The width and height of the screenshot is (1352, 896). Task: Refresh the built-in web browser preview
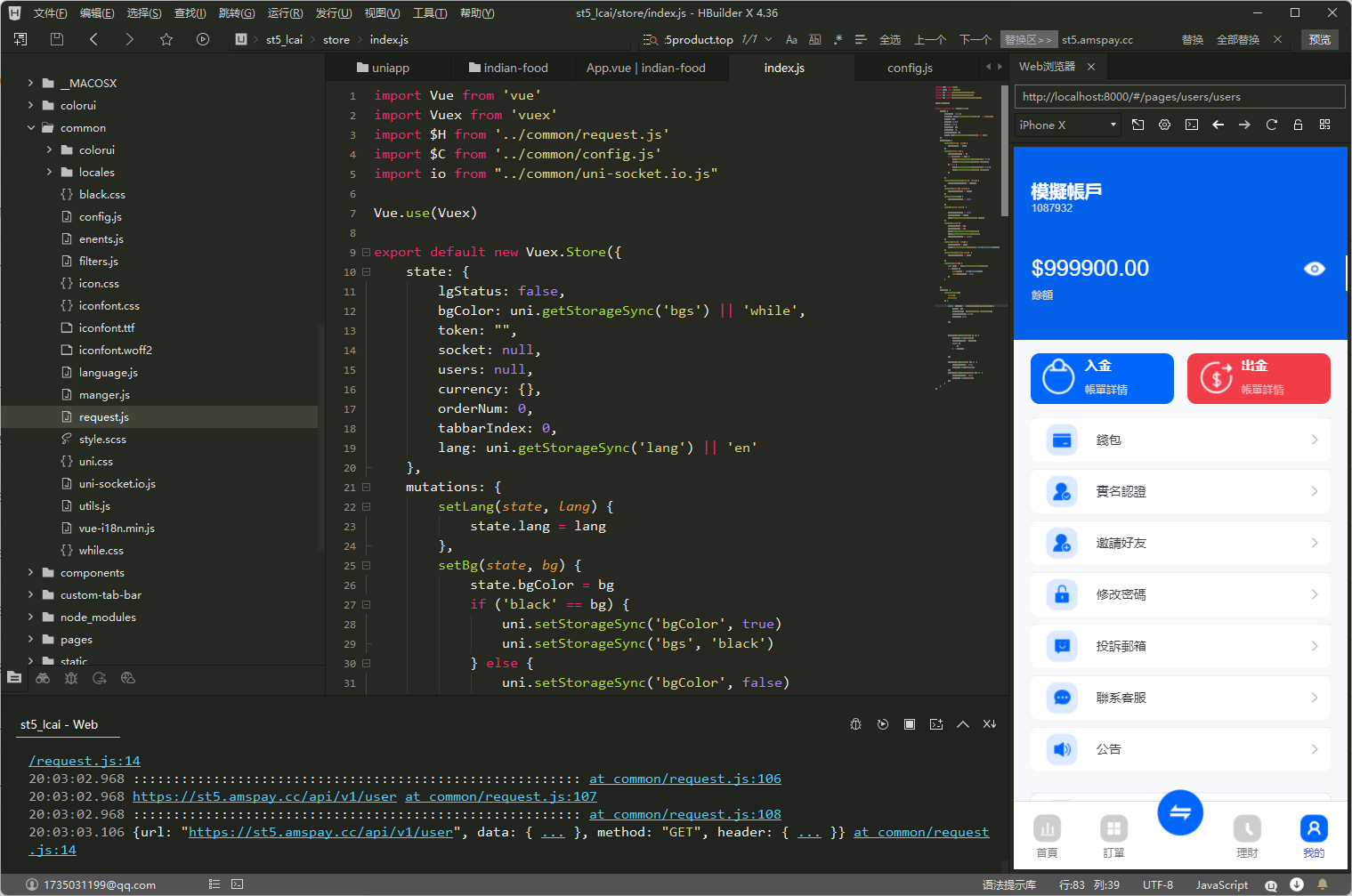click(x=1271, y=125)
